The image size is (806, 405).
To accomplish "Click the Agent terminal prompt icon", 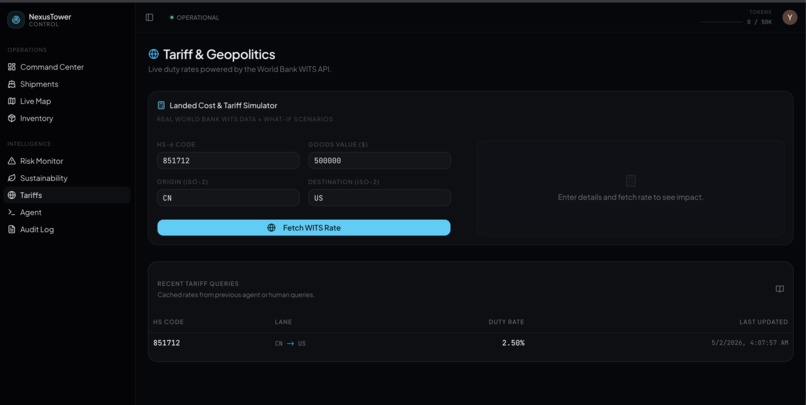I will (12, 212).
